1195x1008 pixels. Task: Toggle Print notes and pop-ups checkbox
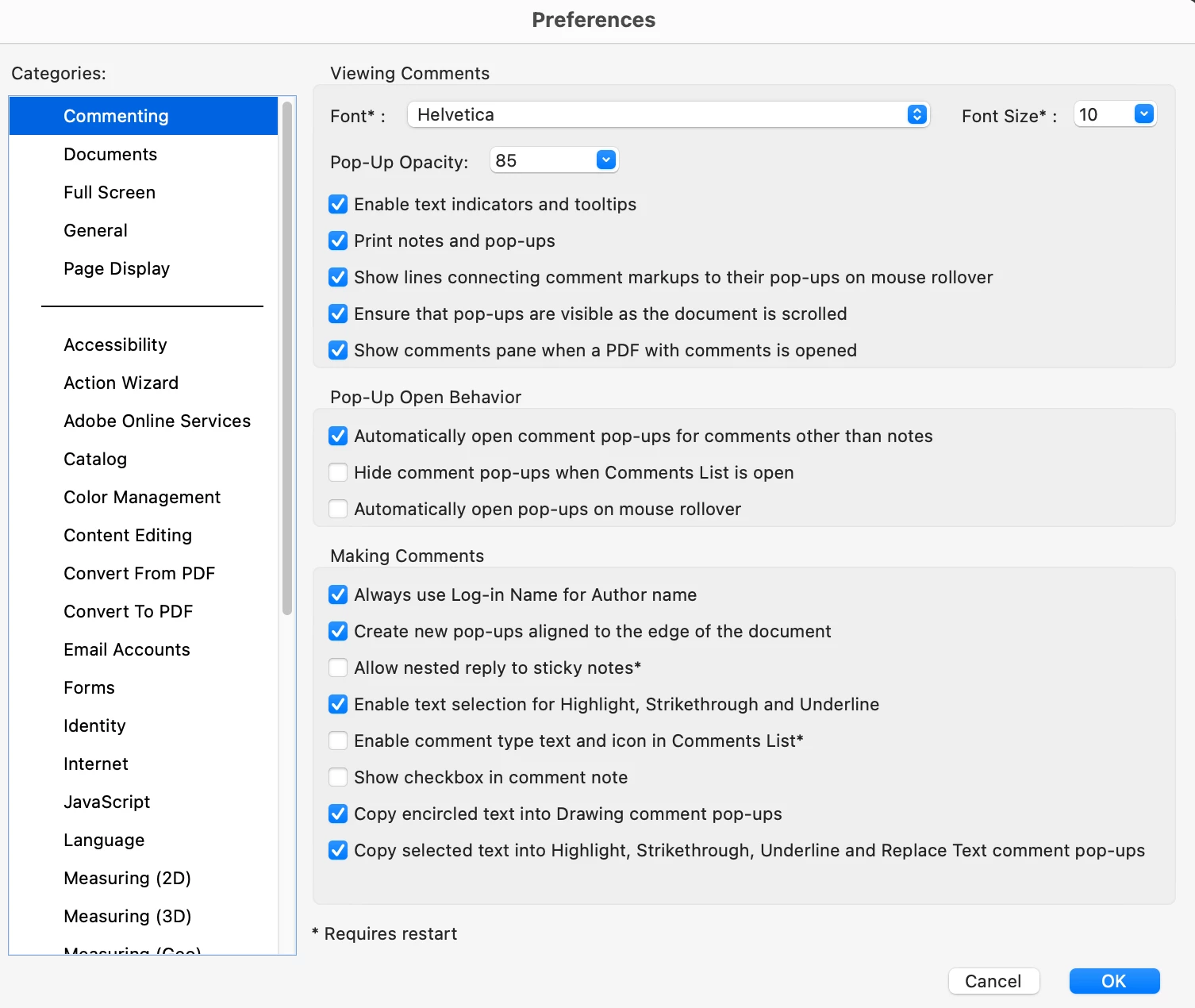coord(338,241)
